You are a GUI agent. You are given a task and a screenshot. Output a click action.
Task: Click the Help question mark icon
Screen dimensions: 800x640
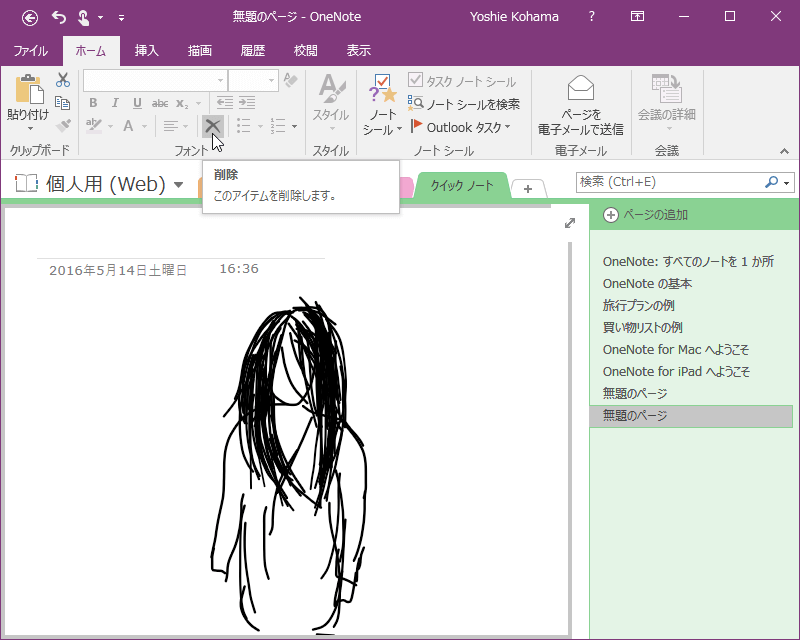[x=591, y=16]
